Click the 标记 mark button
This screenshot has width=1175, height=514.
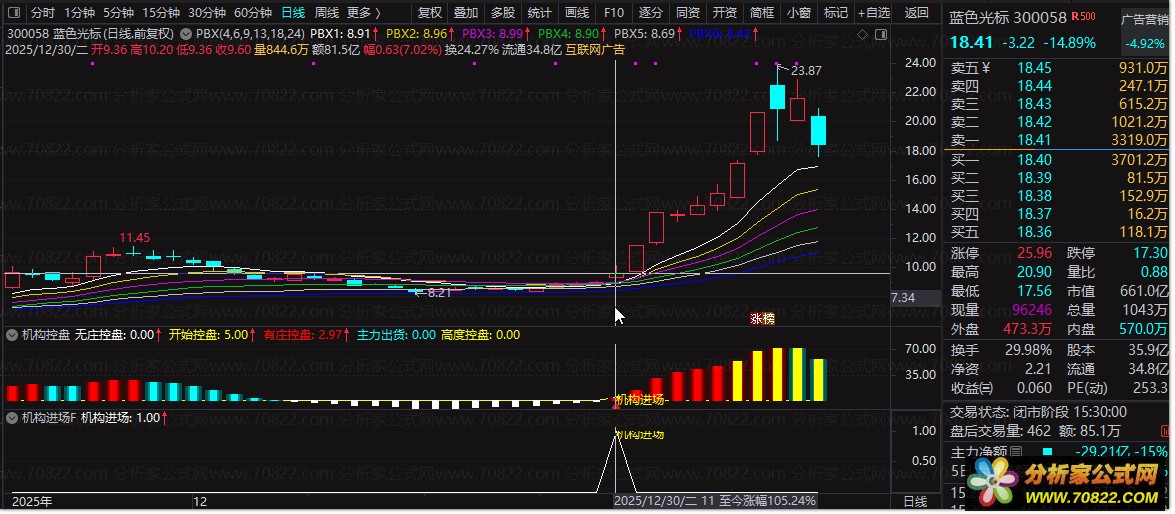click(836, 13)
